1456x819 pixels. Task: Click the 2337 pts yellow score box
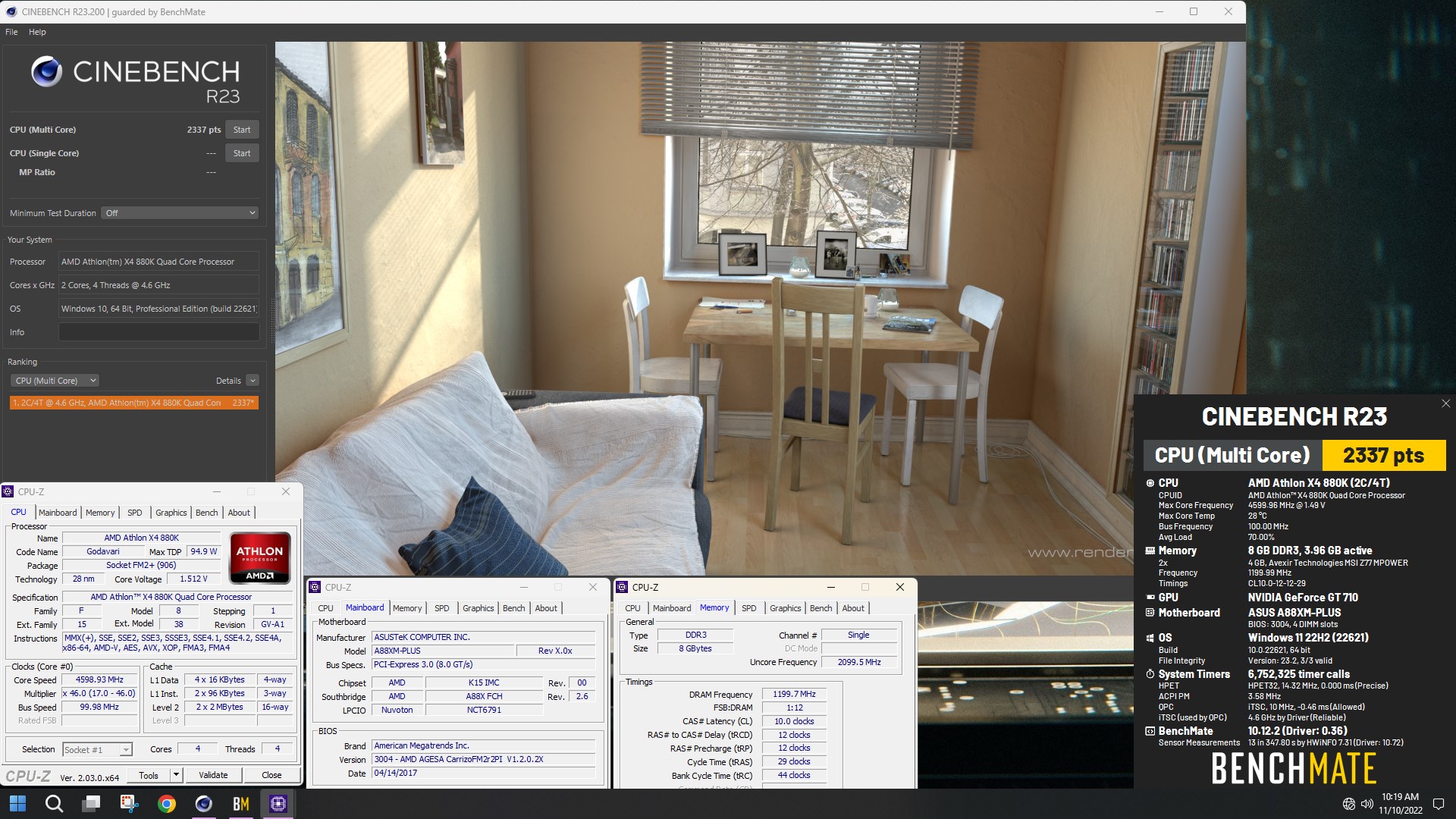(1384, 455)
